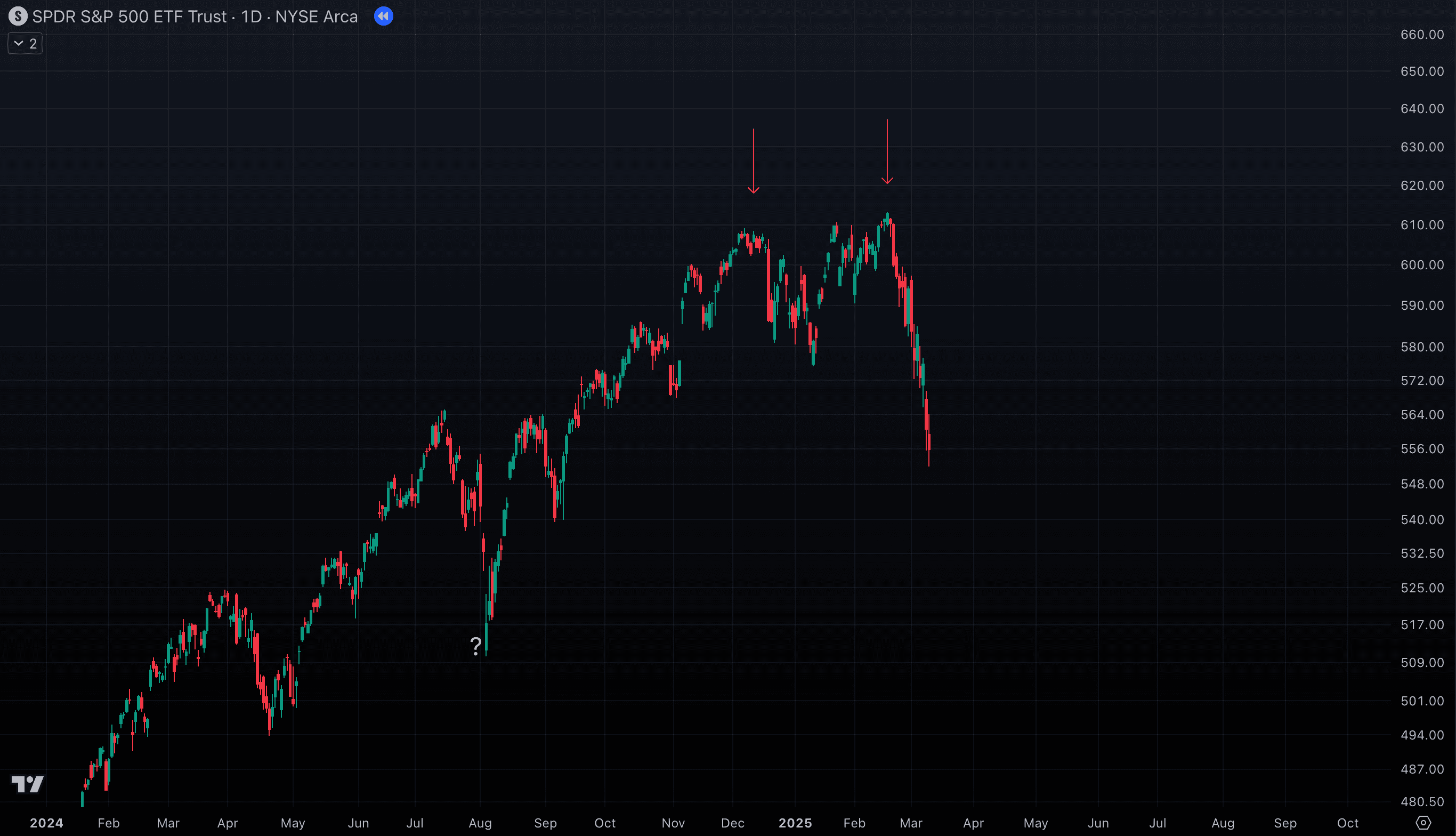Click the TradingView logo watermark

point(28,784)
